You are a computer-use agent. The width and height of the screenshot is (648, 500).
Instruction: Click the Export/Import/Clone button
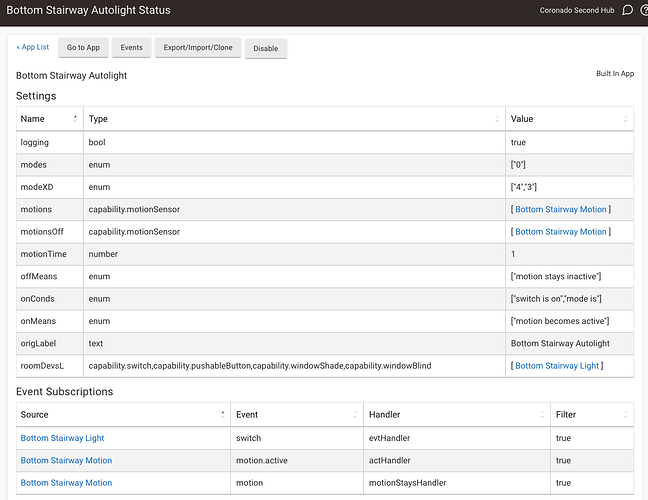click(198, 48)
